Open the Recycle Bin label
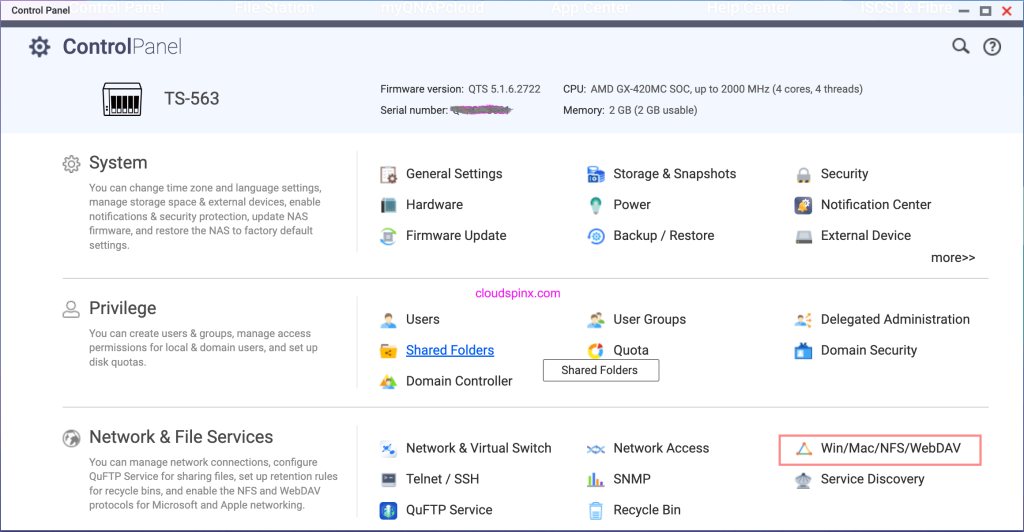1024x532 pixels. 647,510
